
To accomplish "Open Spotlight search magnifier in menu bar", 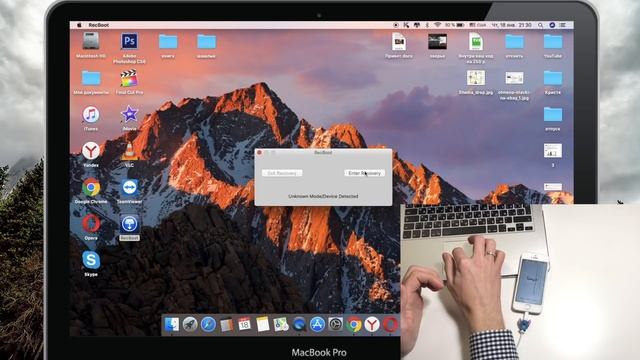I will click(x=540, y=25).
